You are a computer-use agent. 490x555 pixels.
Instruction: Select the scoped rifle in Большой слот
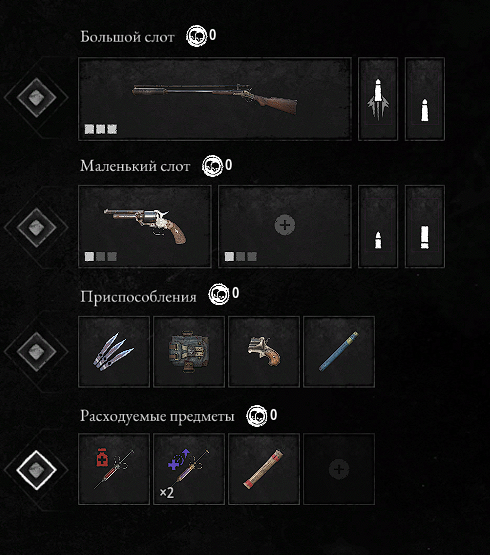click(x=215, y=99)
